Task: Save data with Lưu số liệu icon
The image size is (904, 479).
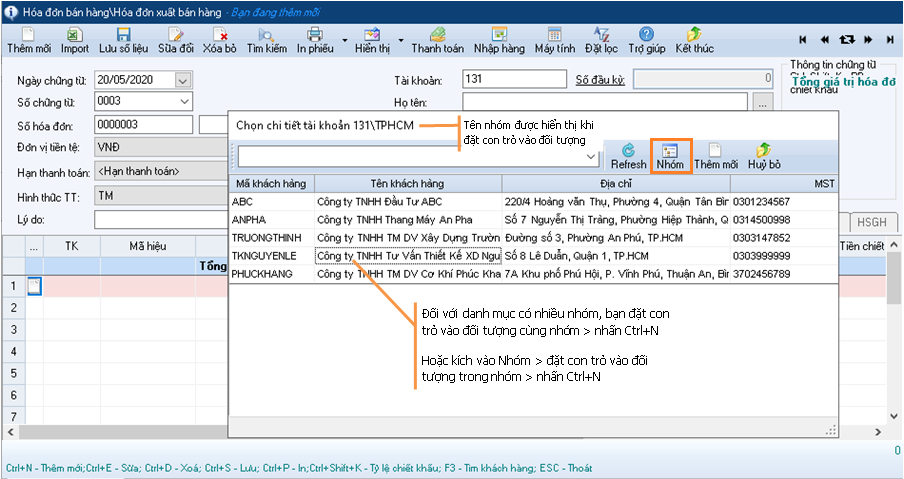Action: [x=125, y=40]
